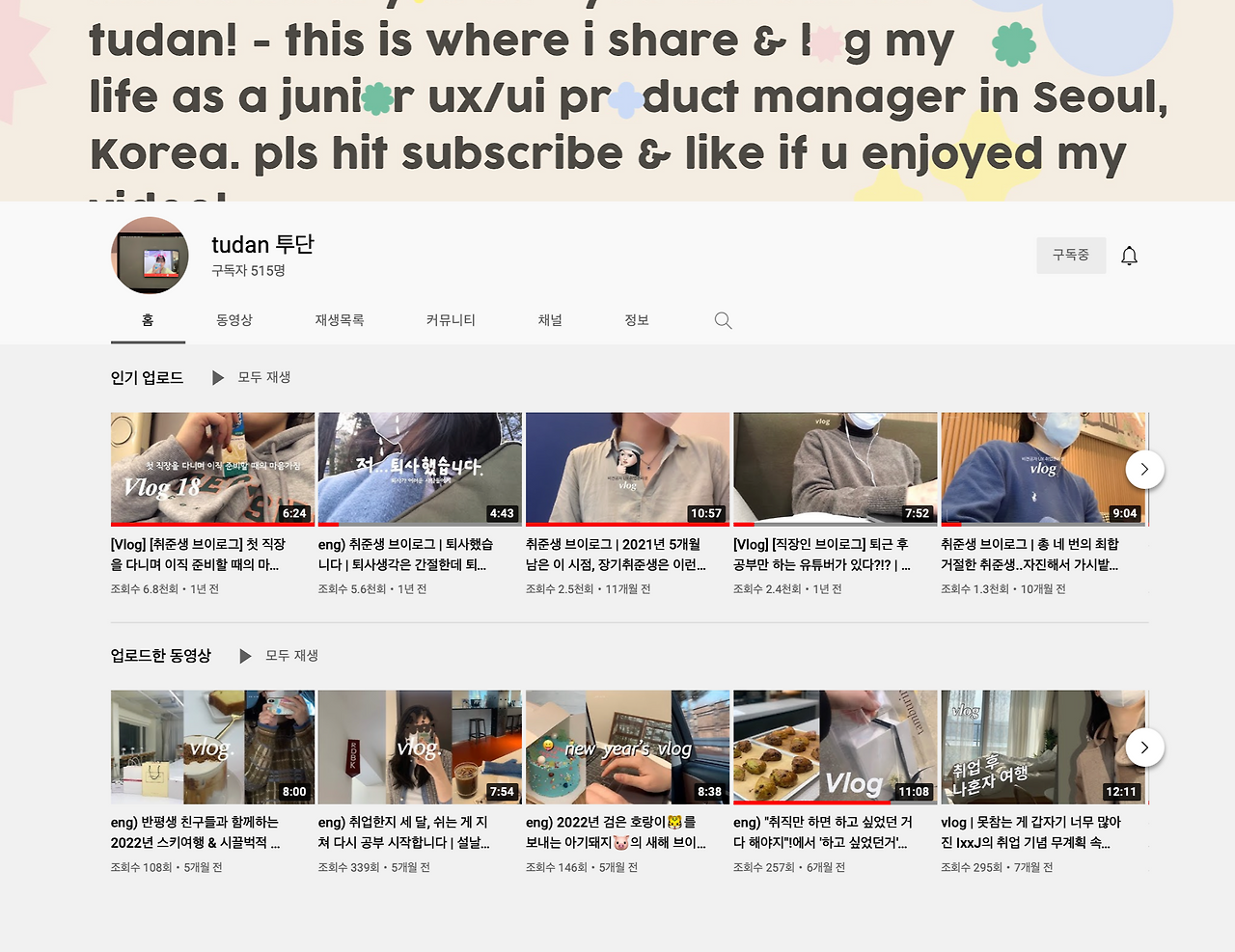Viewport: 1235px width, 952px height.
Task: Show next uploaded videos with arrow
Action: click(1144, 748)
